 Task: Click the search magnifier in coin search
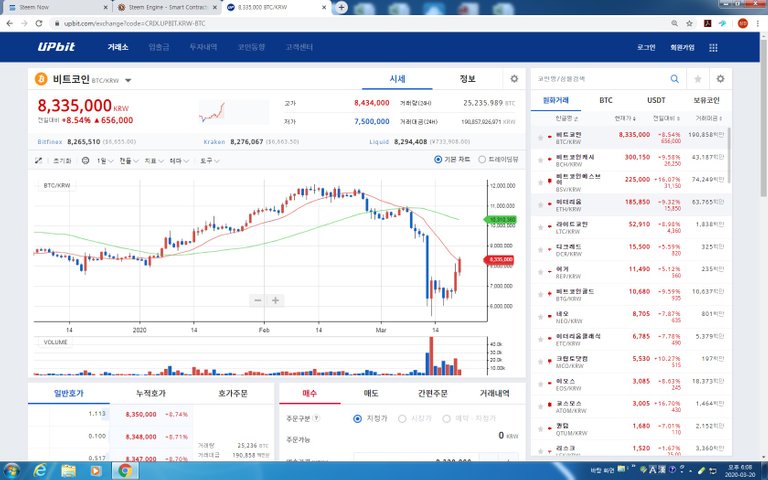[x=675, y=78]
